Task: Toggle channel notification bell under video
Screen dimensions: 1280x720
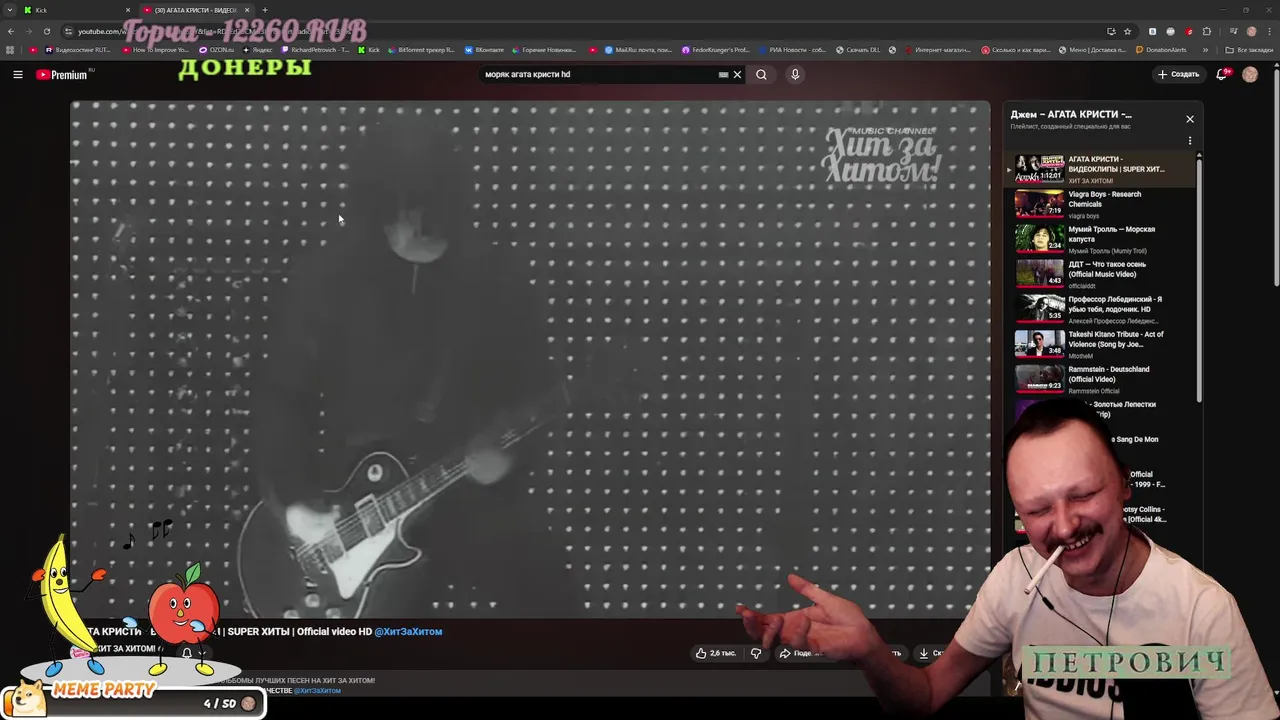Action: pos(187,652)
